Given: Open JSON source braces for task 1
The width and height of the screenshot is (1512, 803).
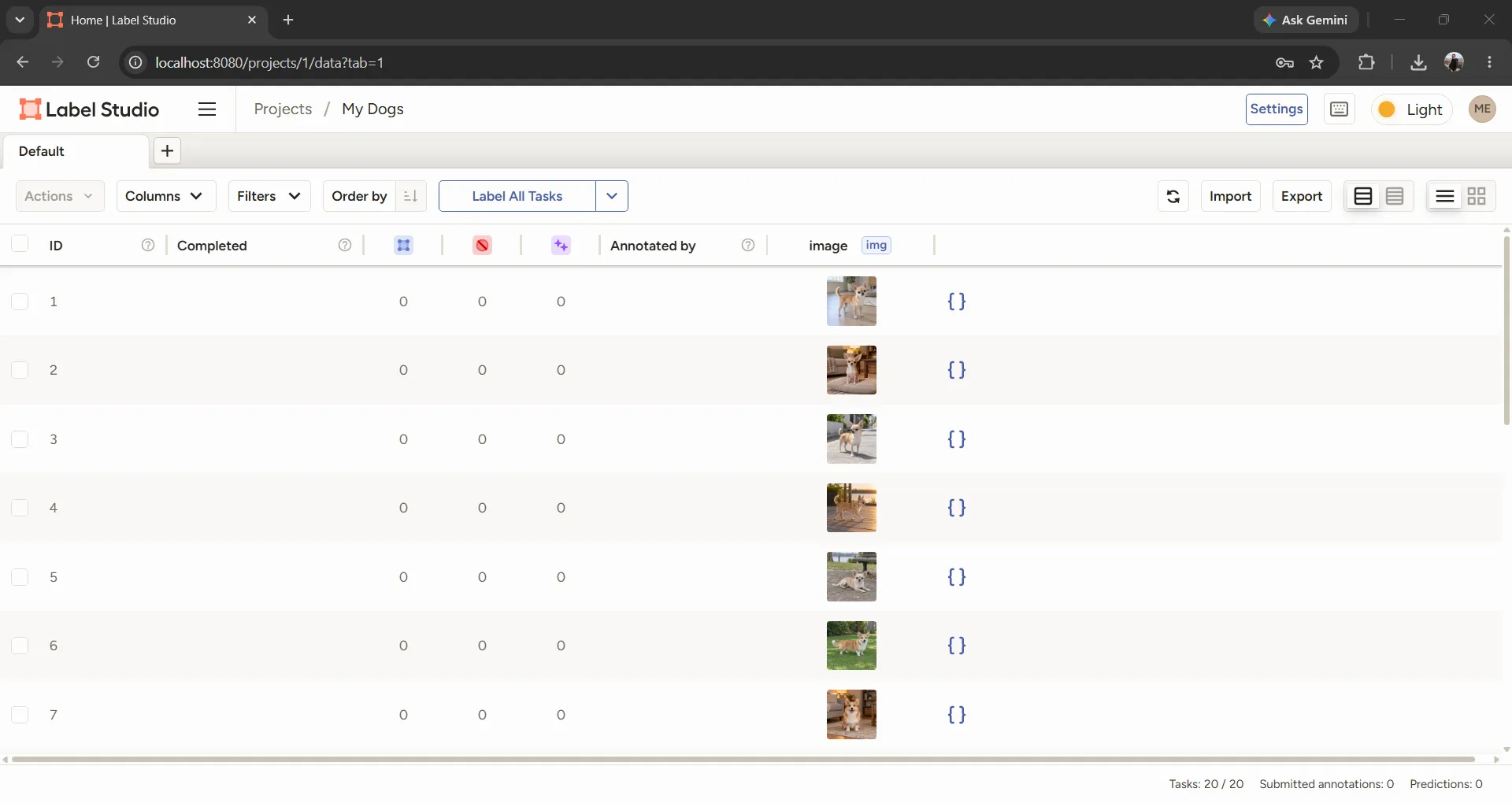Looking at the screenshot, I should pyautogui.click(x=956, y=302).
